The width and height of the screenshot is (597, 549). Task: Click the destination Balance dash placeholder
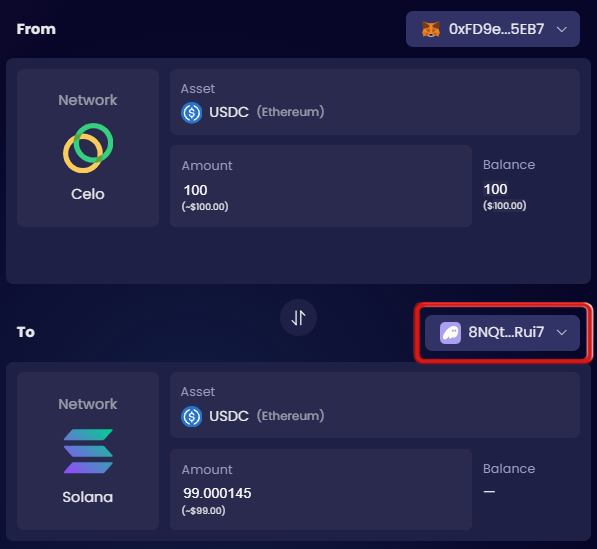(489, 492)
